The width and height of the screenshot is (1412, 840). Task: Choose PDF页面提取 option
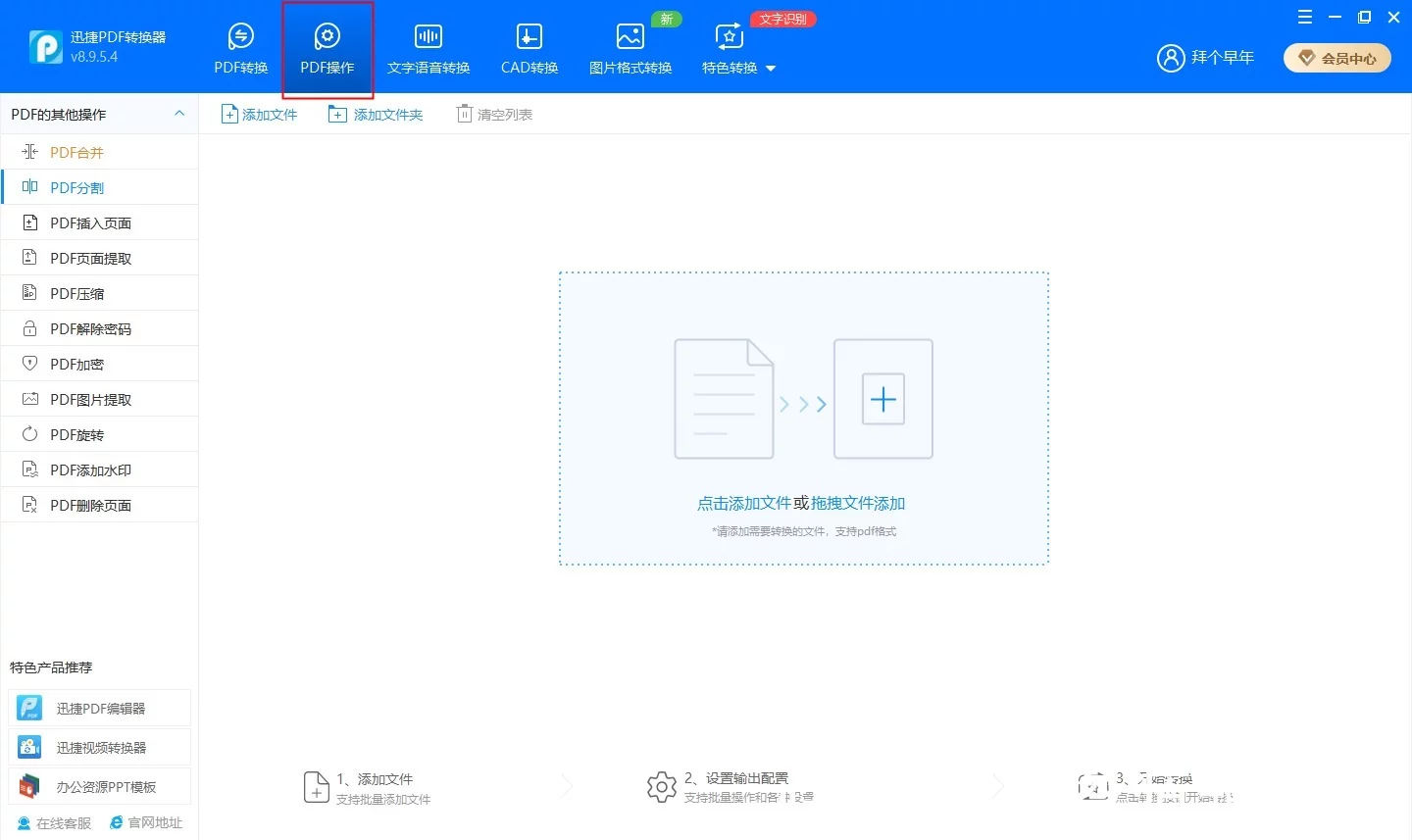coord(99,258)
